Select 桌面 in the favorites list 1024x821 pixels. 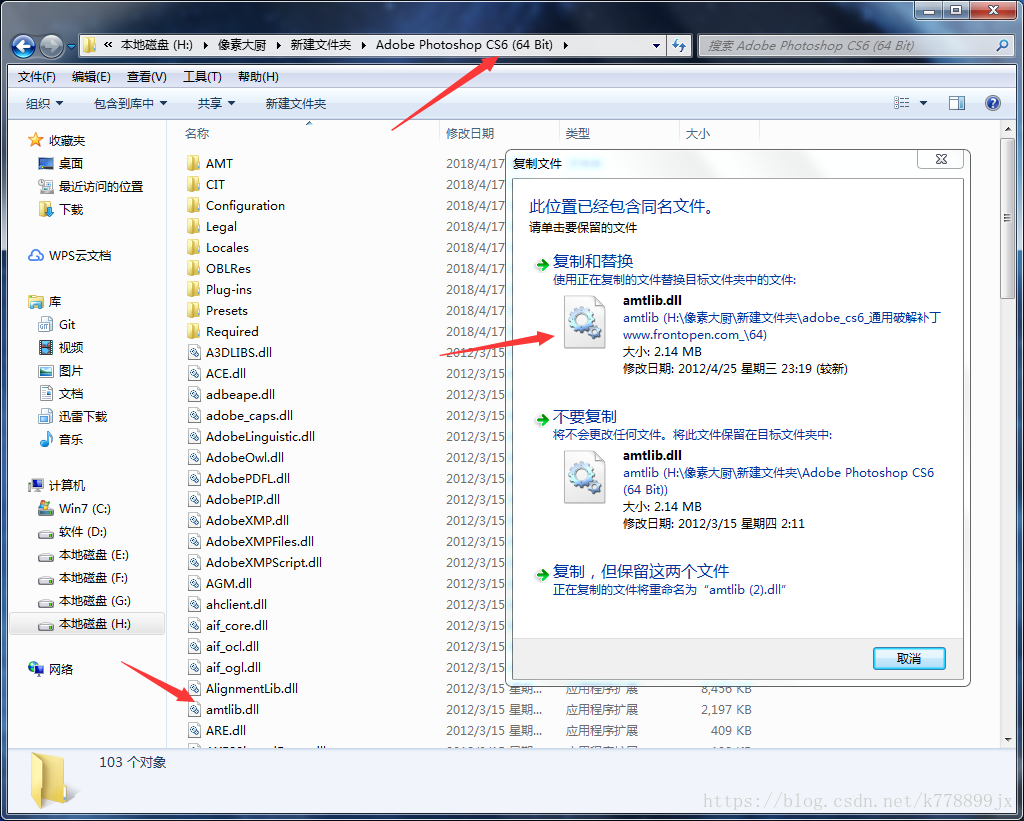61,163
